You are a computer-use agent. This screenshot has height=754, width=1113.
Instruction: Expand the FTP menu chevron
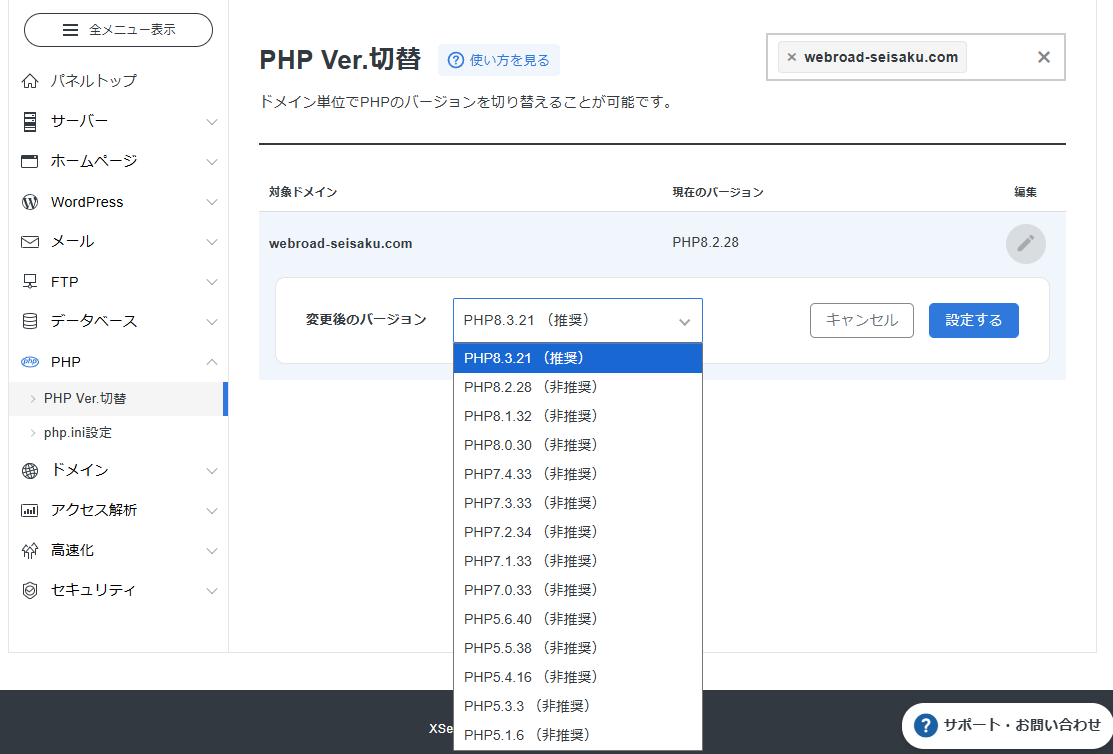[212, 282]
